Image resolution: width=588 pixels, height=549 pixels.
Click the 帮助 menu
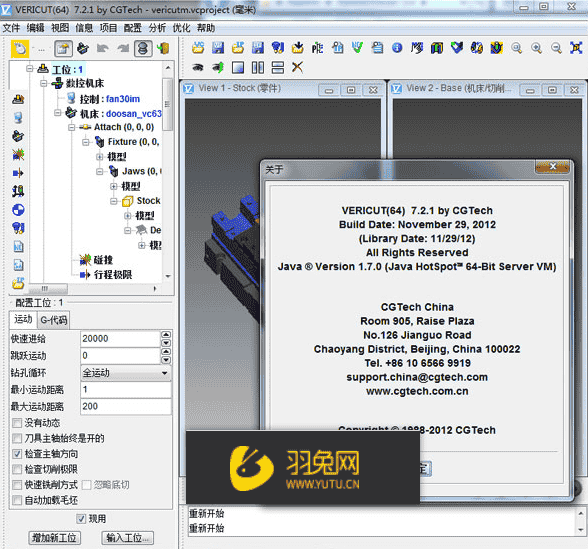tap(206, 28)
